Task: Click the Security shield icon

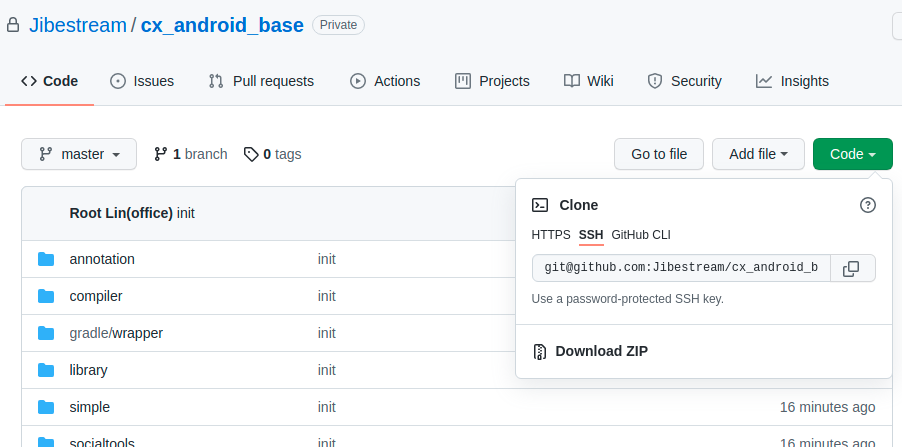Action: click(x=655, y=81)
